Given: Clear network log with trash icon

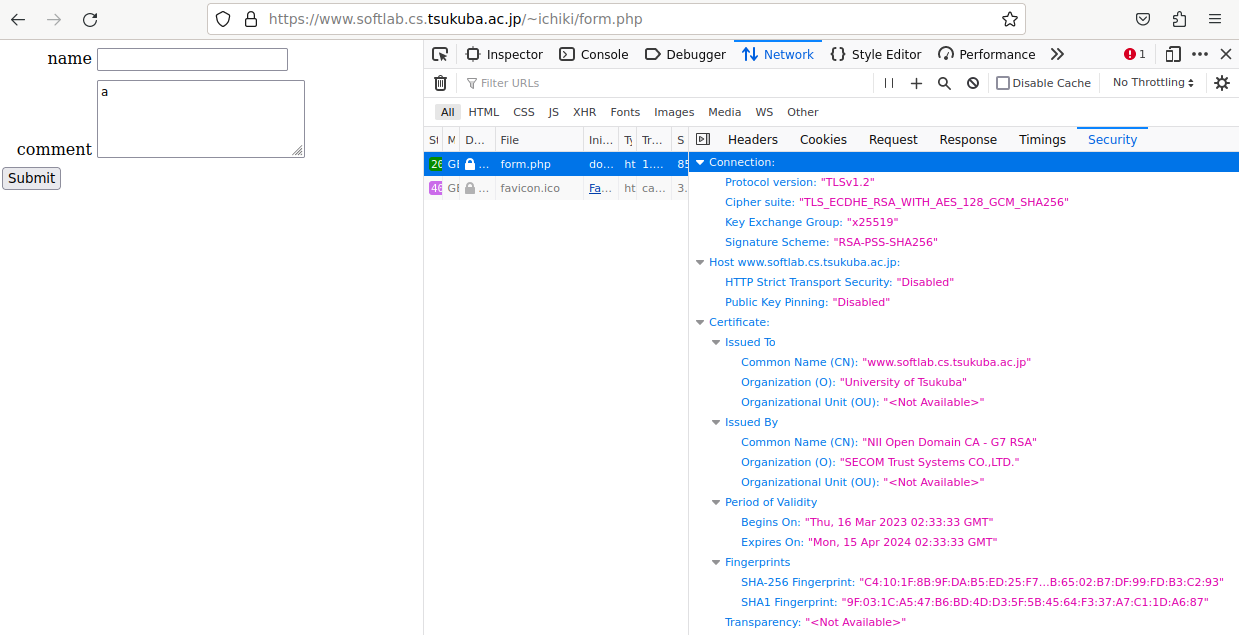Looking at the screenshot, I should pyautogui.click(x=440, y=83).
